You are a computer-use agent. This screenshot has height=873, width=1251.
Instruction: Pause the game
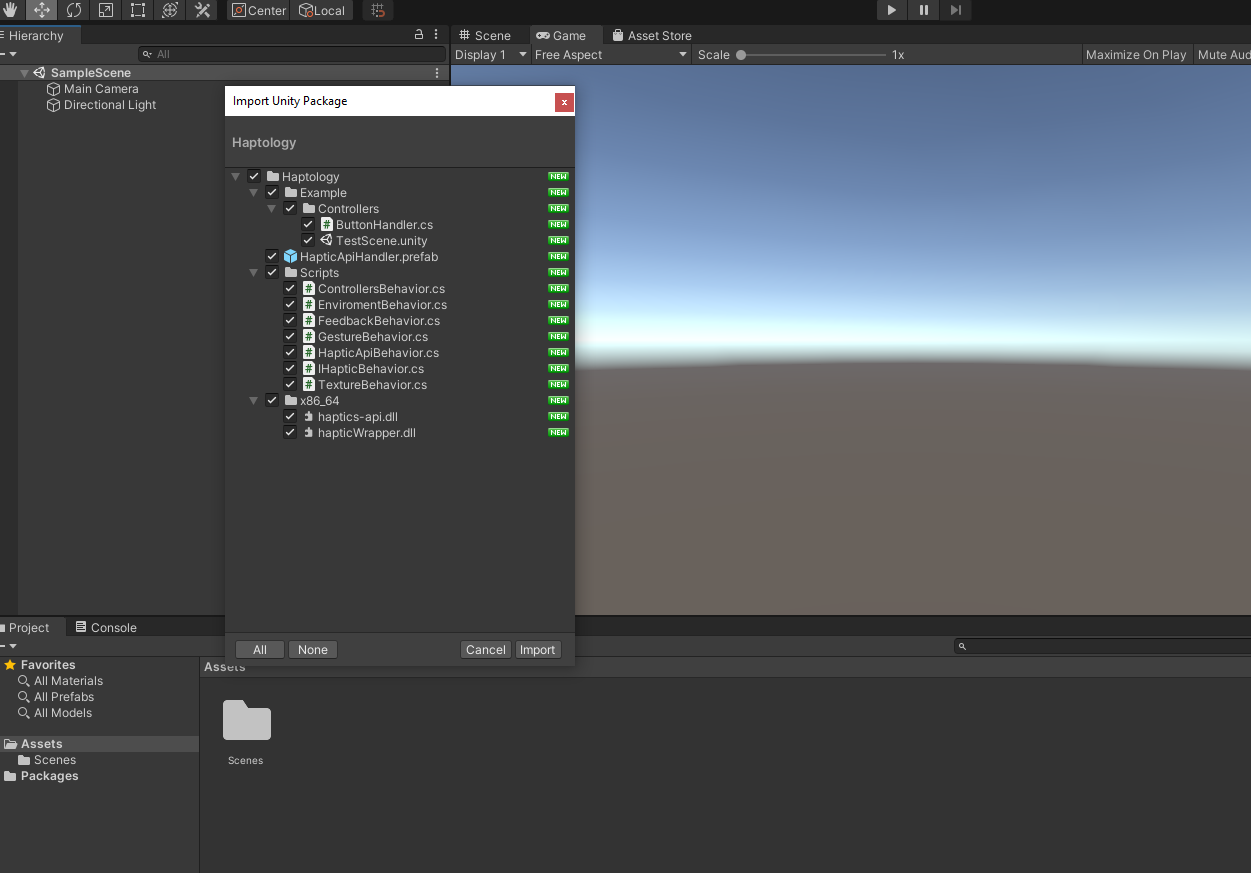923,10
